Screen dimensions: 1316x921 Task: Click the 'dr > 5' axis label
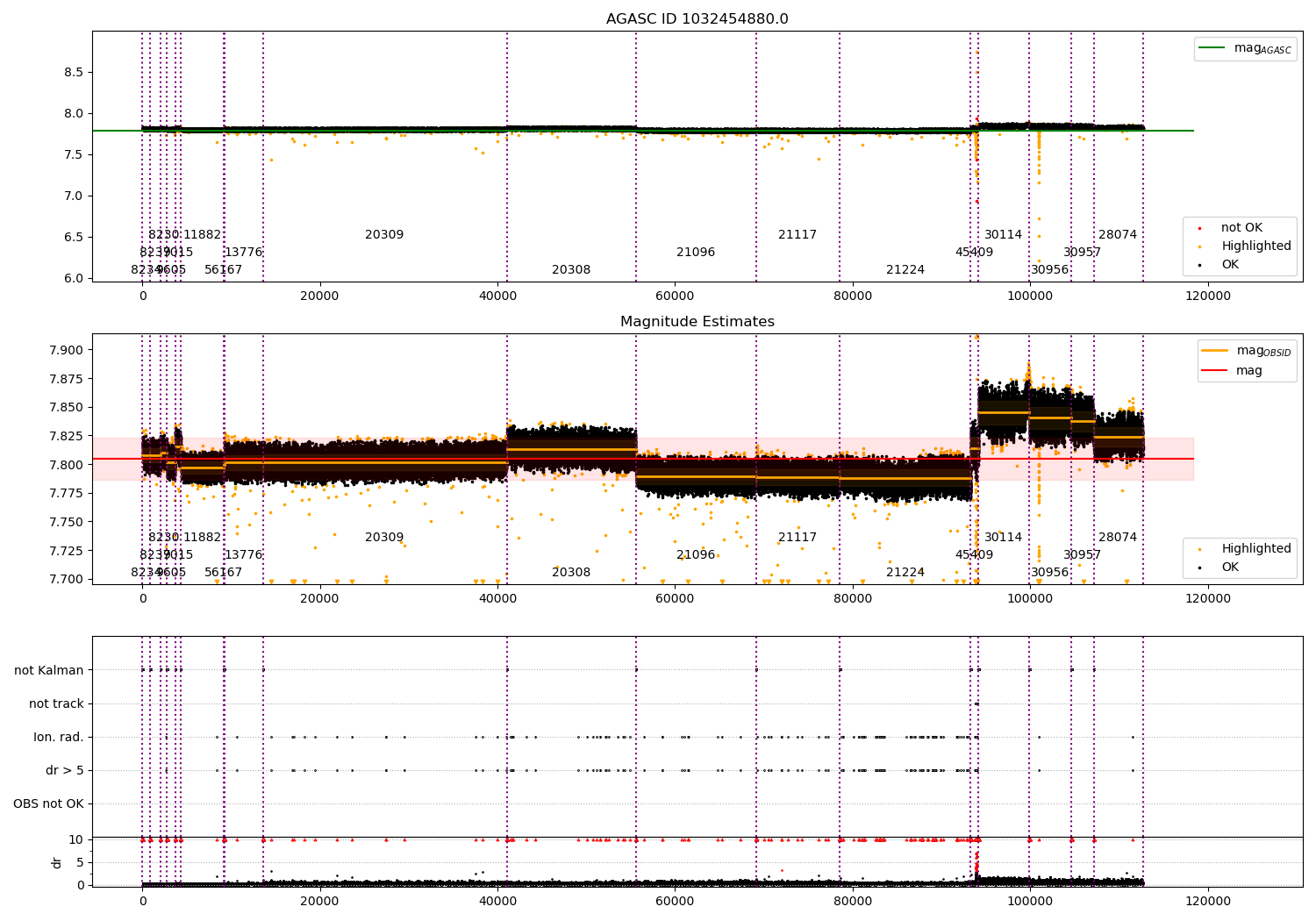[x=65, y=771]
